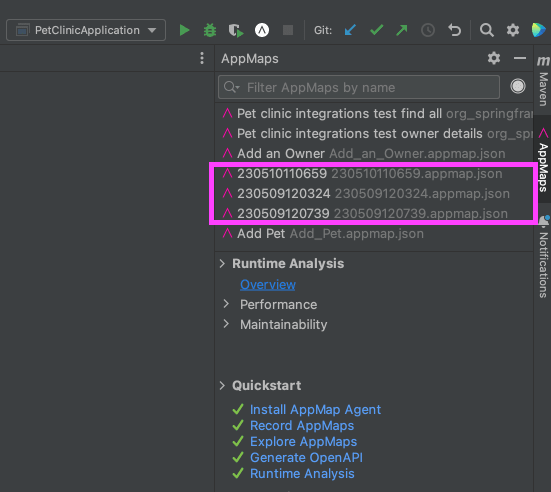The width and height of the screenshot is (551, 492).
Task: Expand the Maintainability node
Action: coord(226,324)
